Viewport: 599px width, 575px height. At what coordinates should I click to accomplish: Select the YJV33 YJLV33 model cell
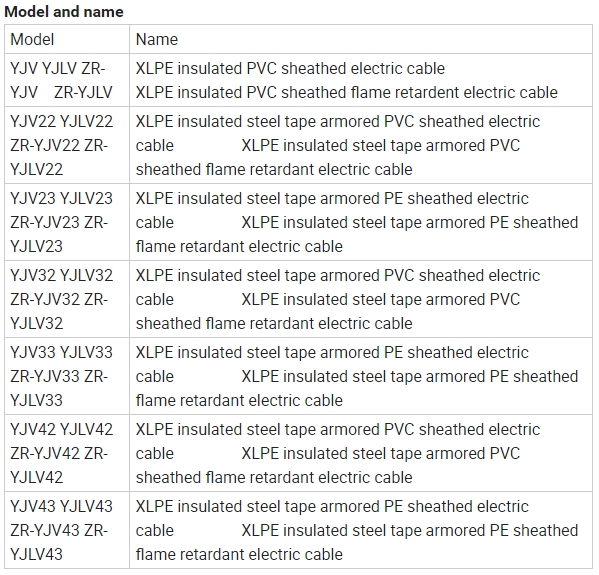(67, 376)
